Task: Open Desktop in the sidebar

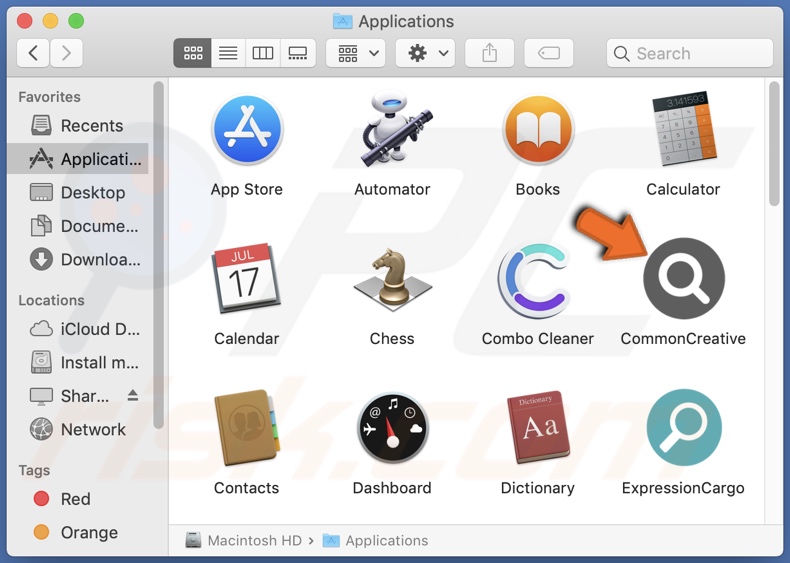Action: pos(77,193)
